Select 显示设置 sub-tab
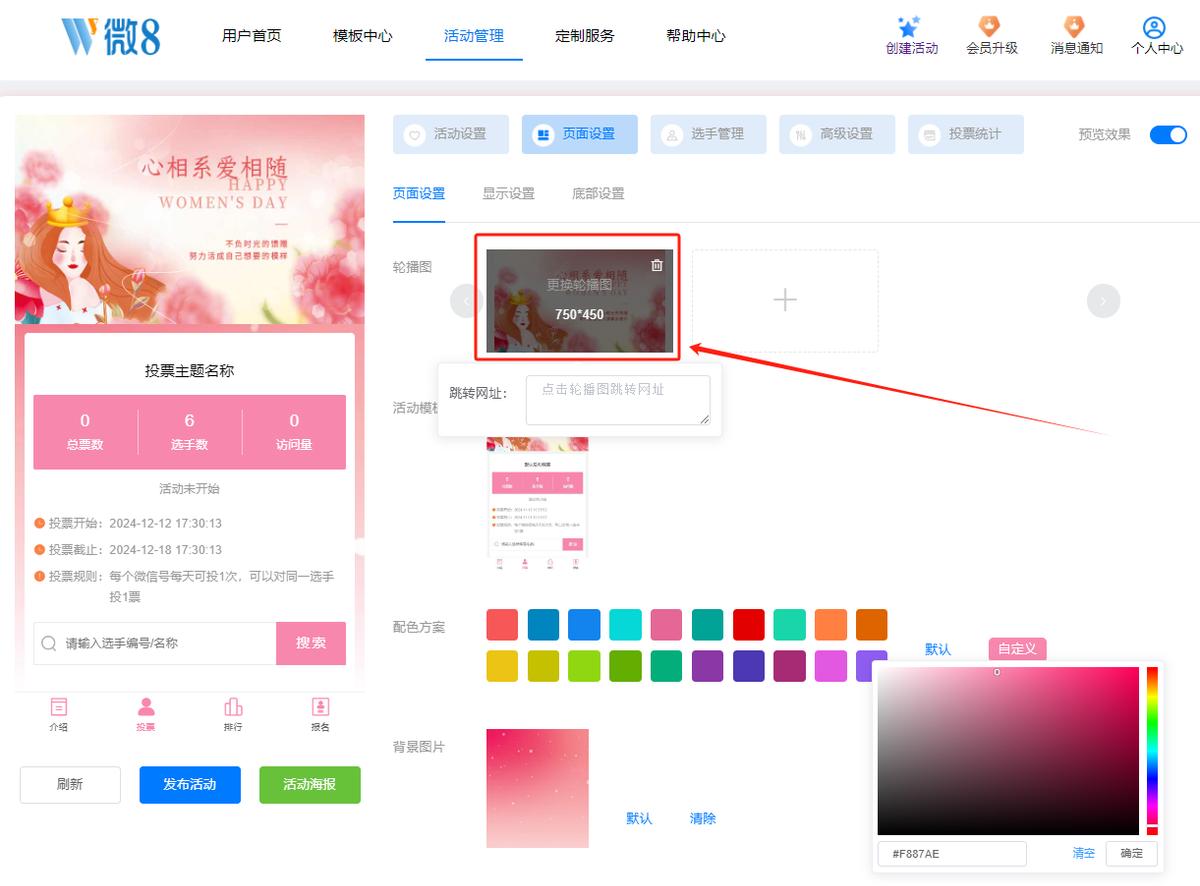Viewport: 1200px width, 886px height. pos(509,194)
